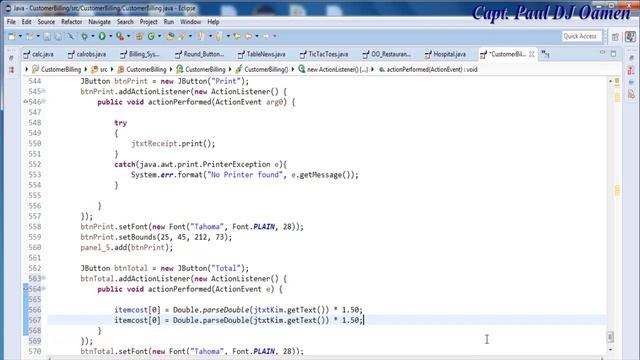Click the Save toolbar icon

(x=47, y=36)
